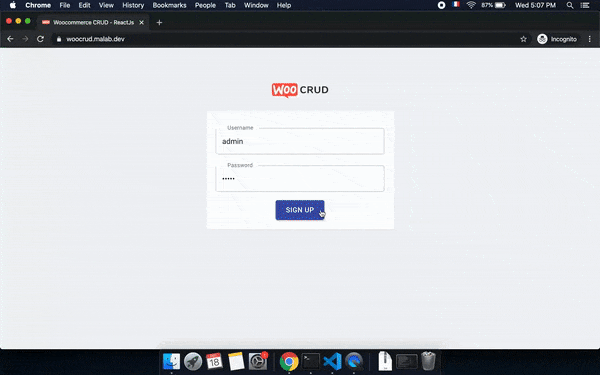This screenshot has height=375, width=600.
Task: Click the lock icon beside the URL
Action: [59, 39]
